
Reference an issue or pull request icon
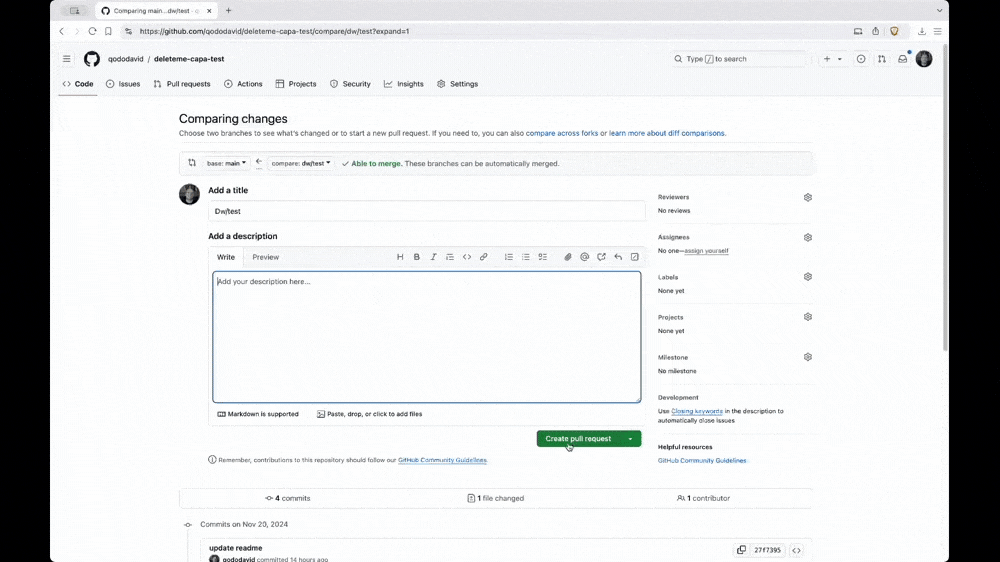pos(601,257)
